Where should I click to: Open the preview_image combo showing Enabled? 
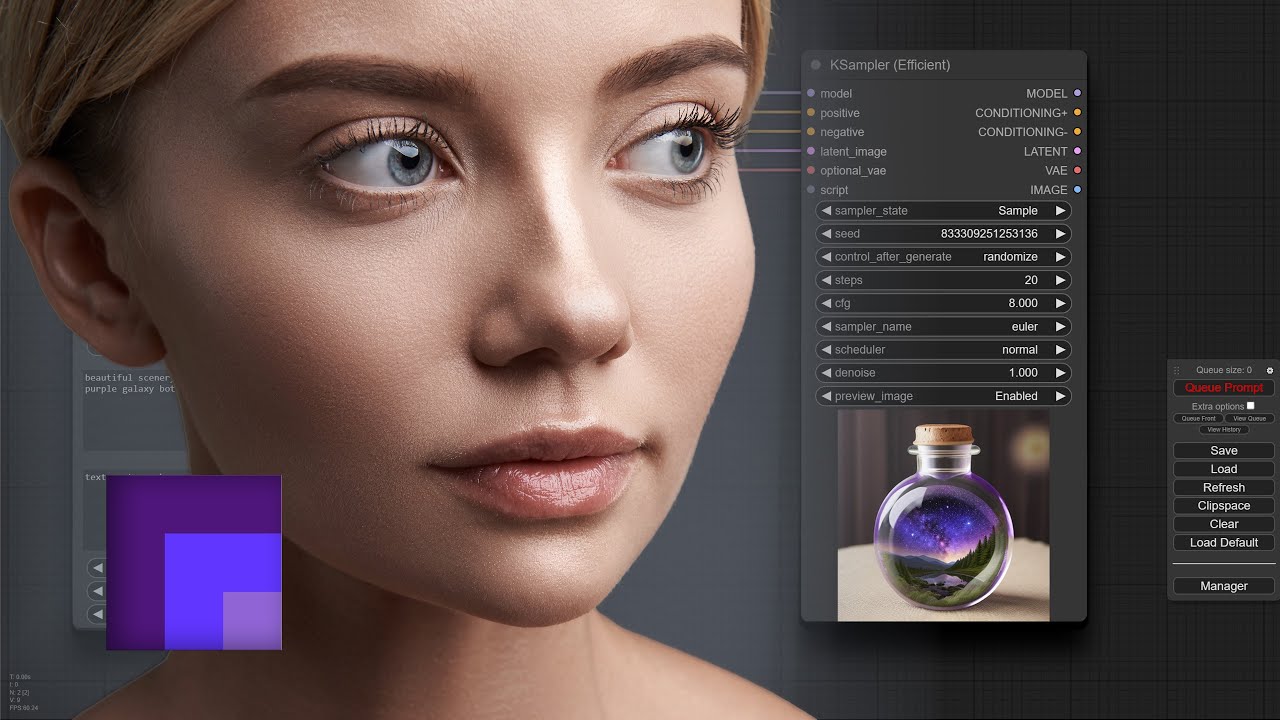pos(944,396)
